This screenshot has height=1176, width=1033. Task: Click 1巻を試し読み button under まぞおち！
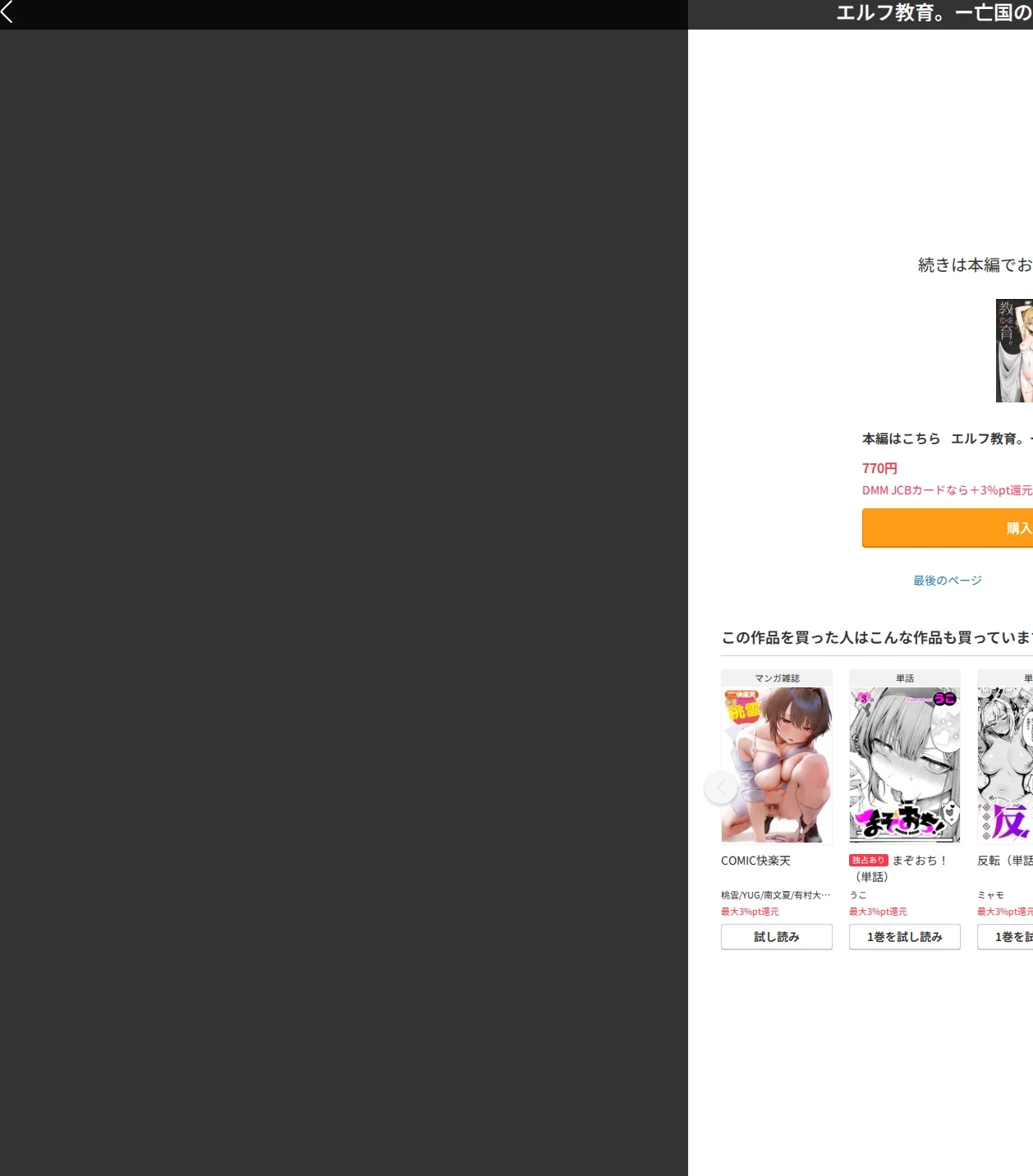(905, 937)
